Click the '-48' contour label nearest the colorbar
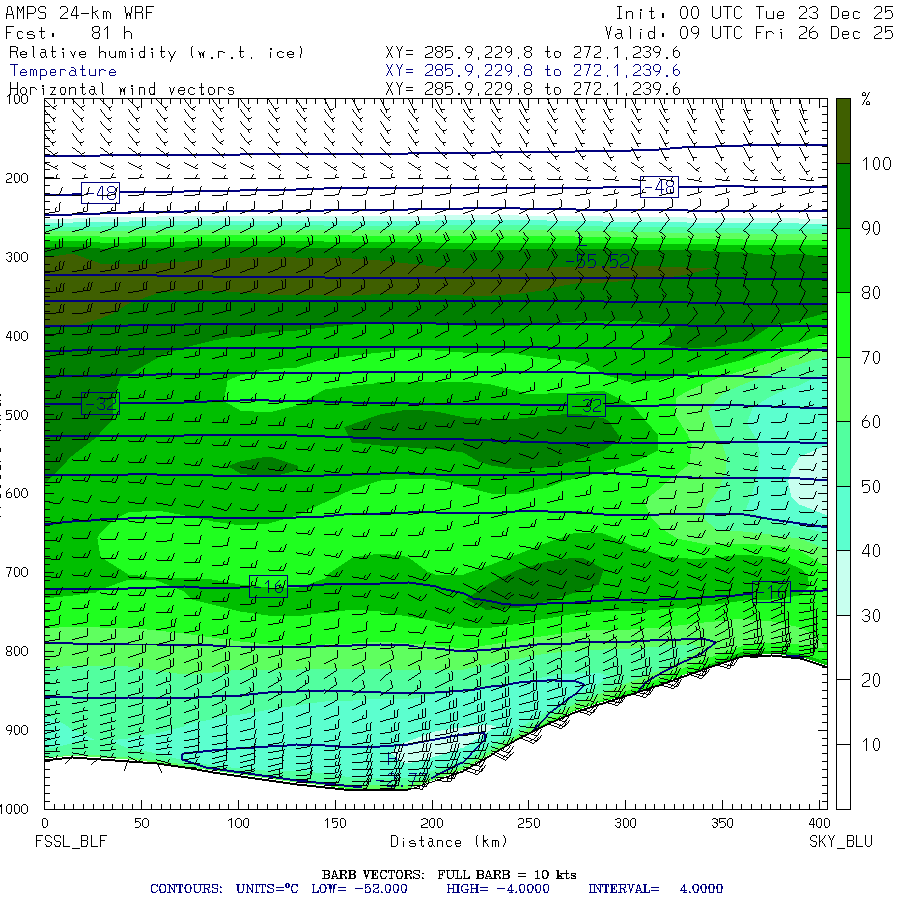Screen dimensions: 900x900 [659, 187]
